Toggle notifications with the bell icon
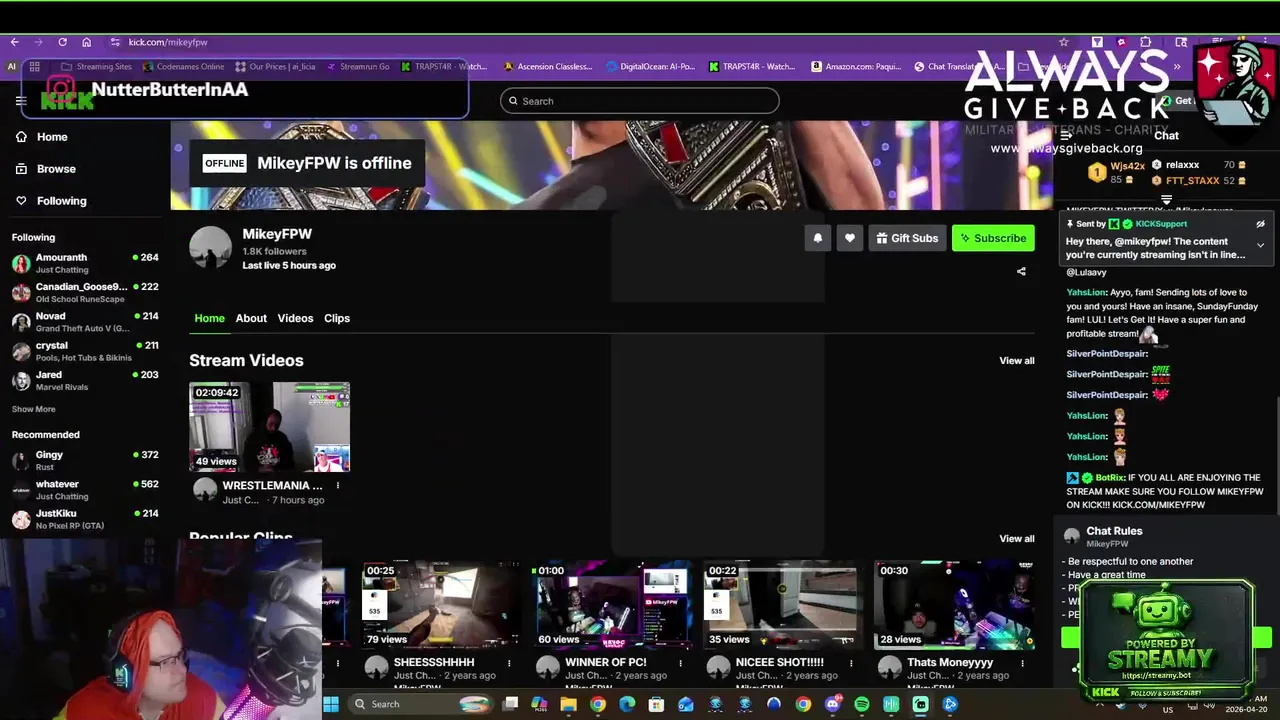This screenshot has width=1280, height=720. tap(818, 238)
